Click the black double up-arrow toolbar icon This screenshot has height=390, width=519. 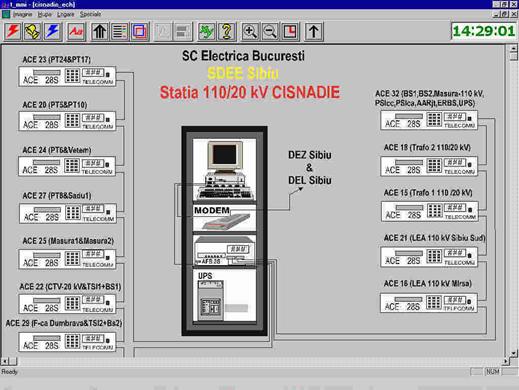pos(99,32)
